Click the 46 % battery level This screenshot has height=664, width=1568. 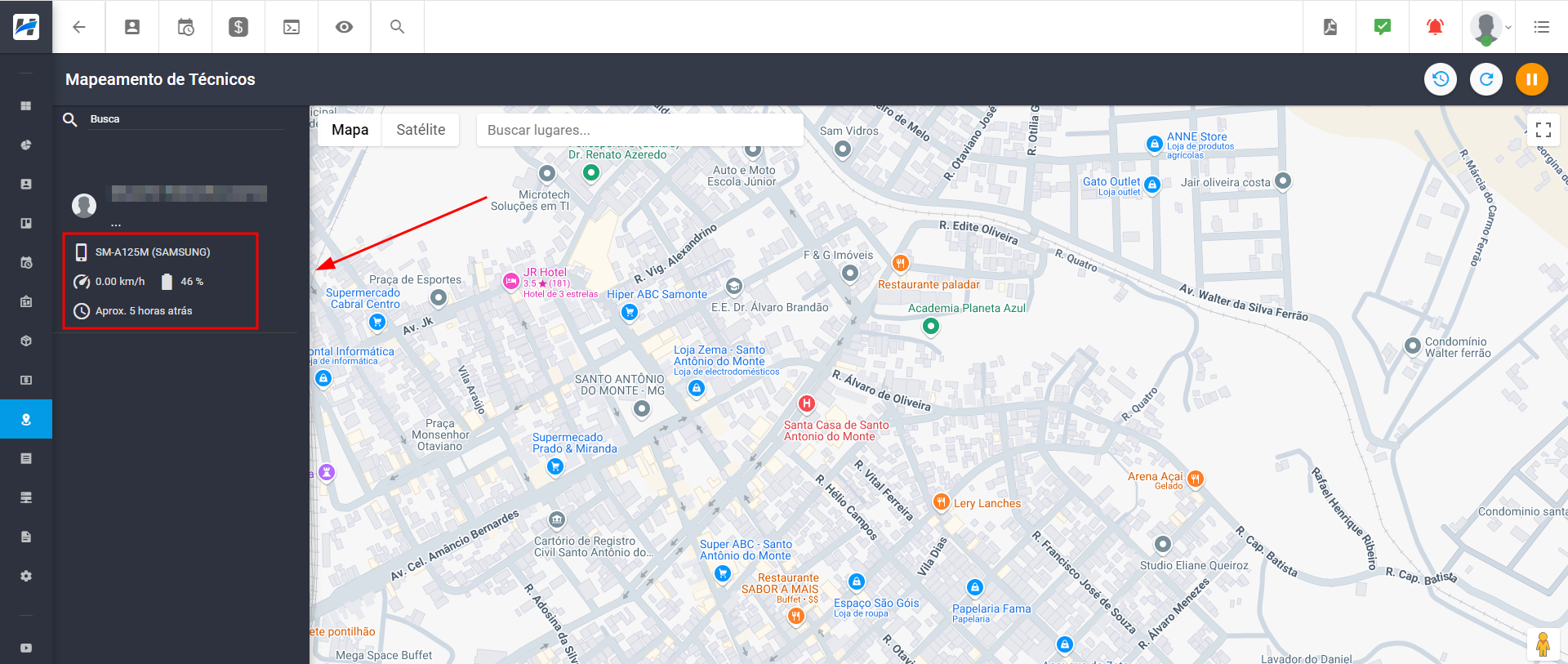[x=192, y=282]
